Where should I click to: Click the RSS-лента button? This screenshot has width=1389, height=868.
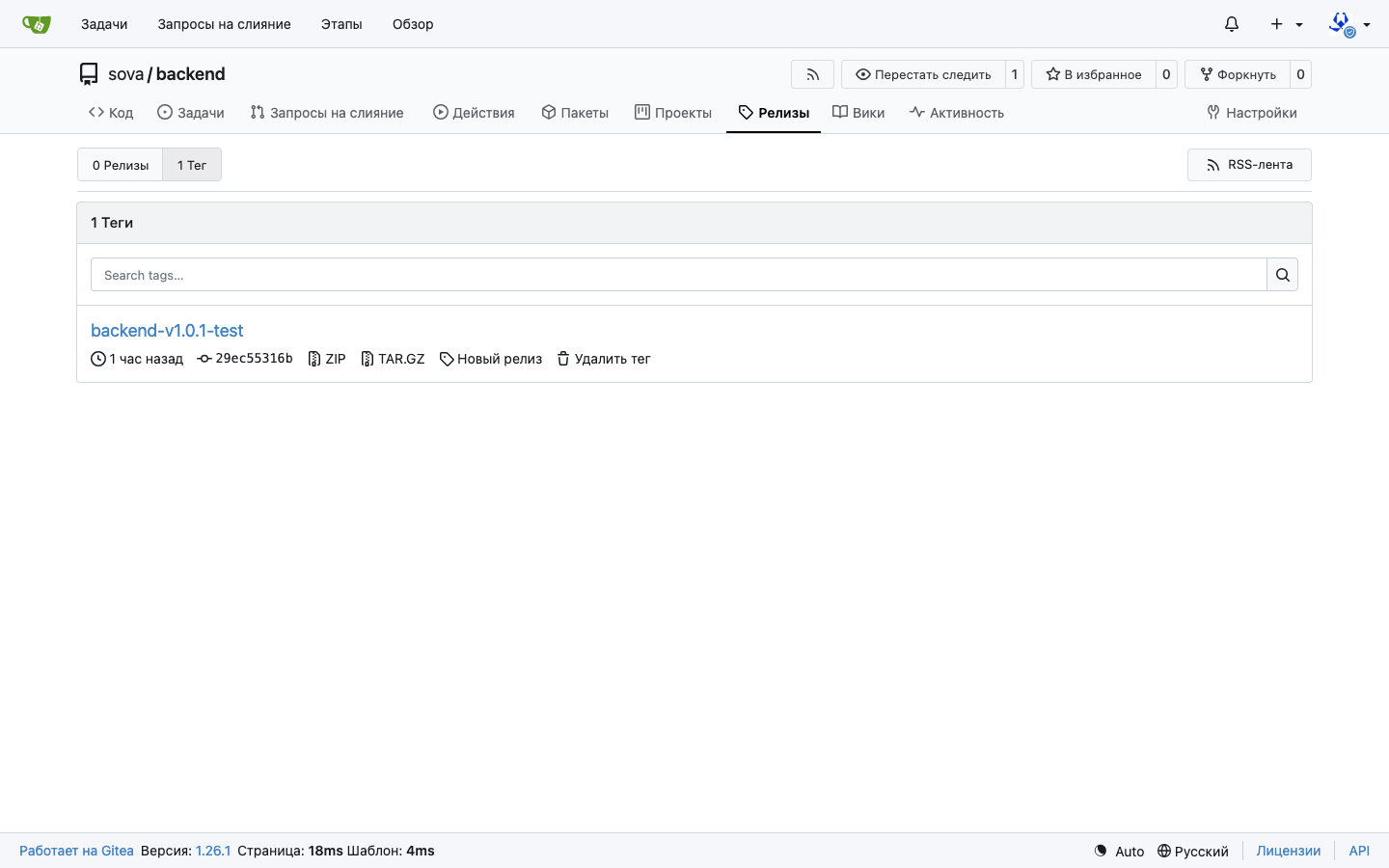pos(1249,165)
